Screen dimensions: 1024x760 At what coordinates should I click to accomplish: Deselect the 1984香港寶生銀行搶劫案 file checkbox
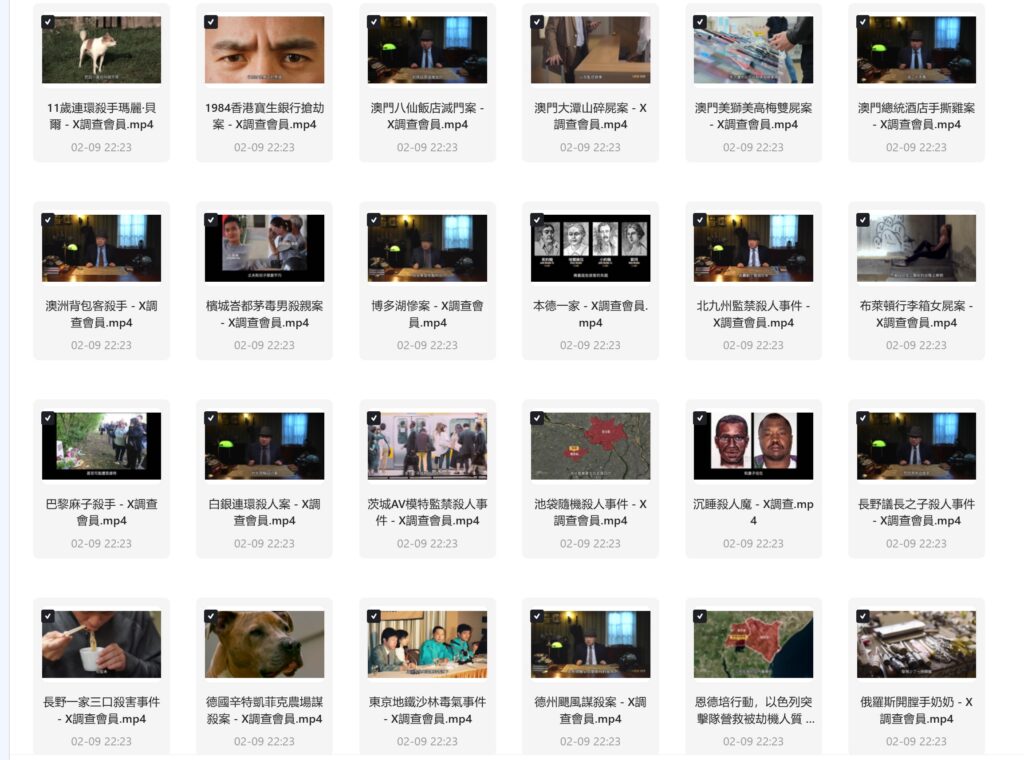pyautogui.click(x=210, y=22)
